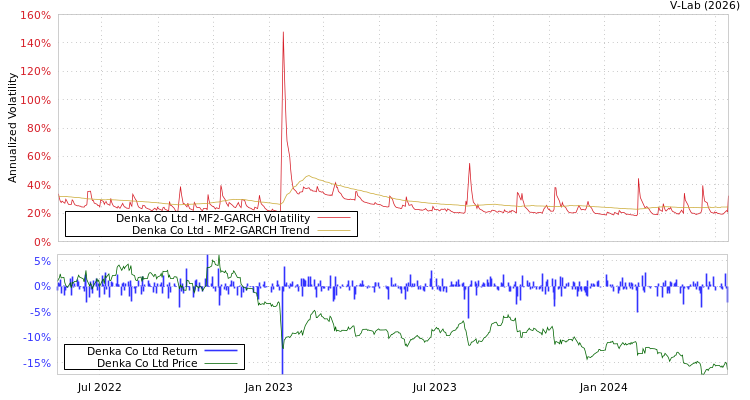Click the blue Return legend line sample
This screenshot has width=750, height=400.
pyautogui.click(x=220, y=351)
